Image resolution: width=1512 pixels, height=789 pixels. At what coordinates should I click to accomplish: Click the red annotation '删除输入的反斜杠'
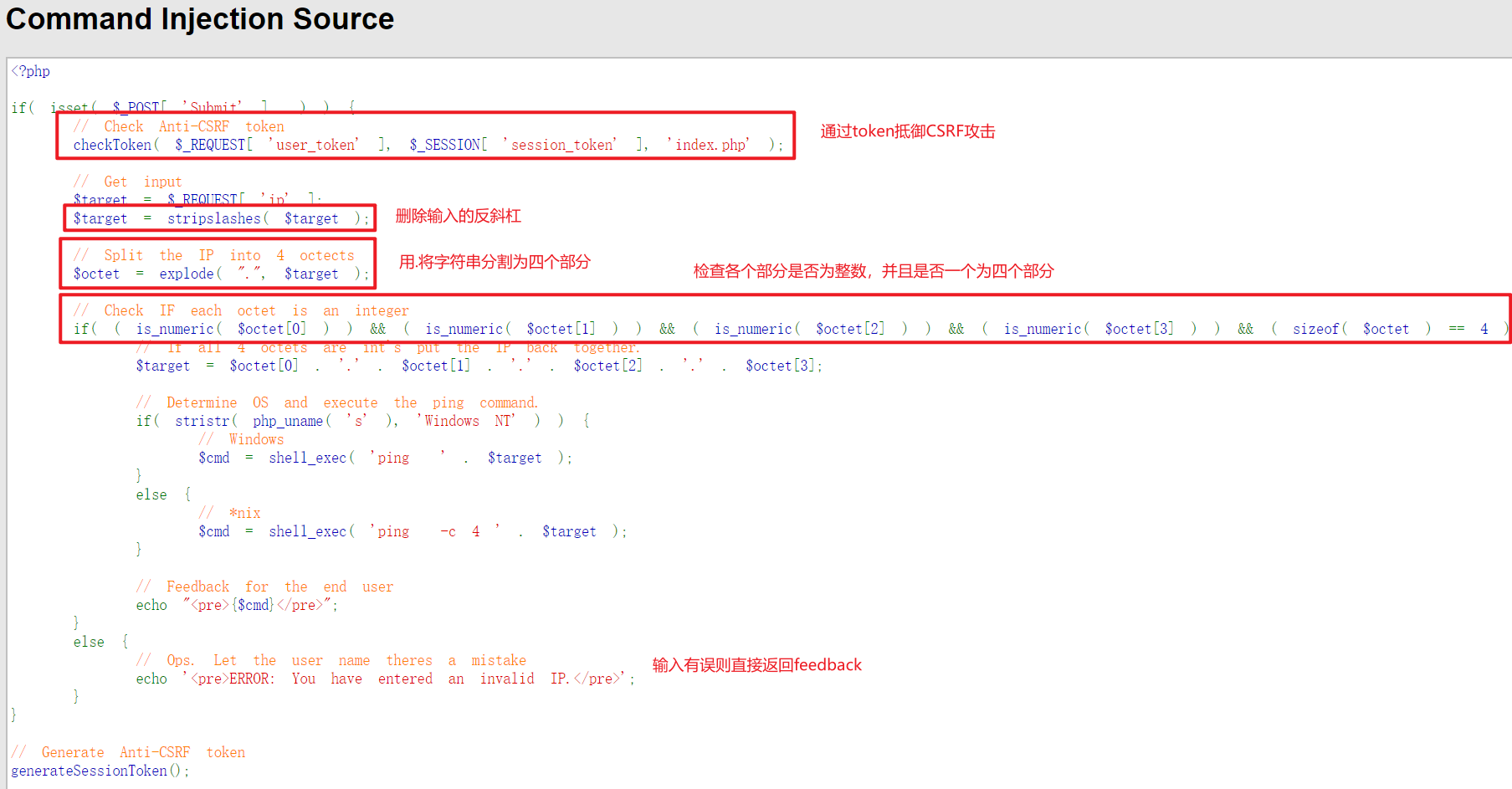459,216
